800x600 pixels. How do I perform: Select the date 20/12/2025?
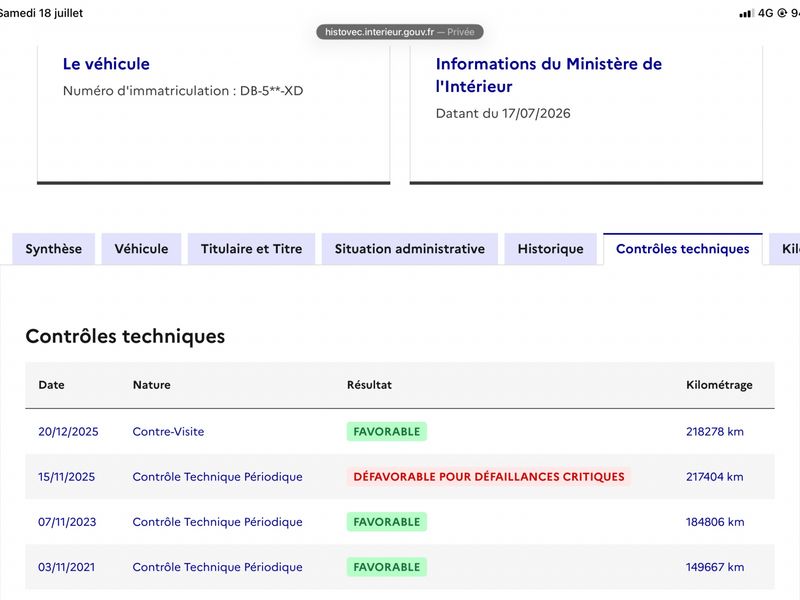tap(68, 432)
